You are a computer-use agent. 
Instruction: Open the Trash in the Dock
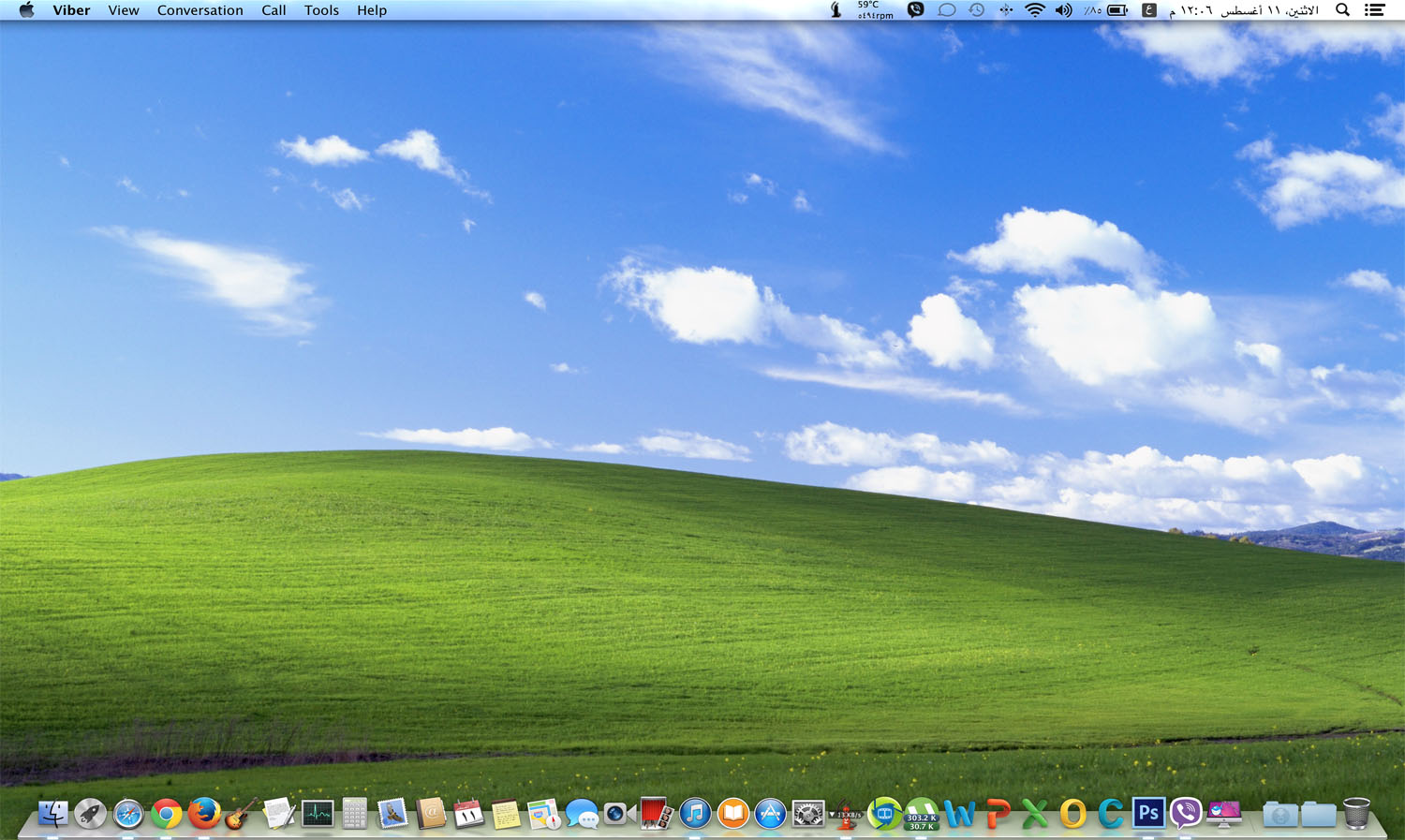(x=1355, y=813)
